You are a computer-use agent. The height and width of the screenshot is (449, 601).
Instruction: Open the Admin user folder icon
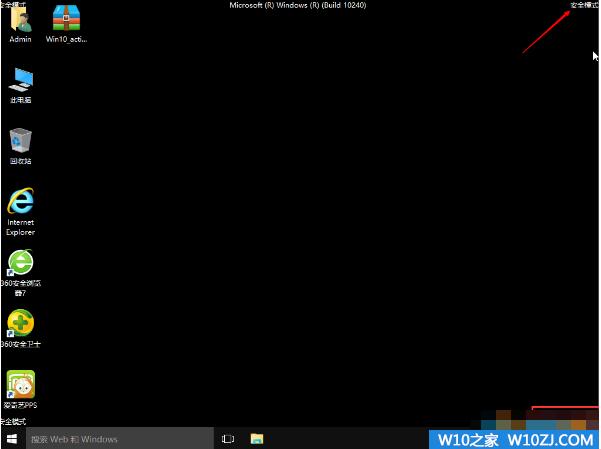pos(20,20)
